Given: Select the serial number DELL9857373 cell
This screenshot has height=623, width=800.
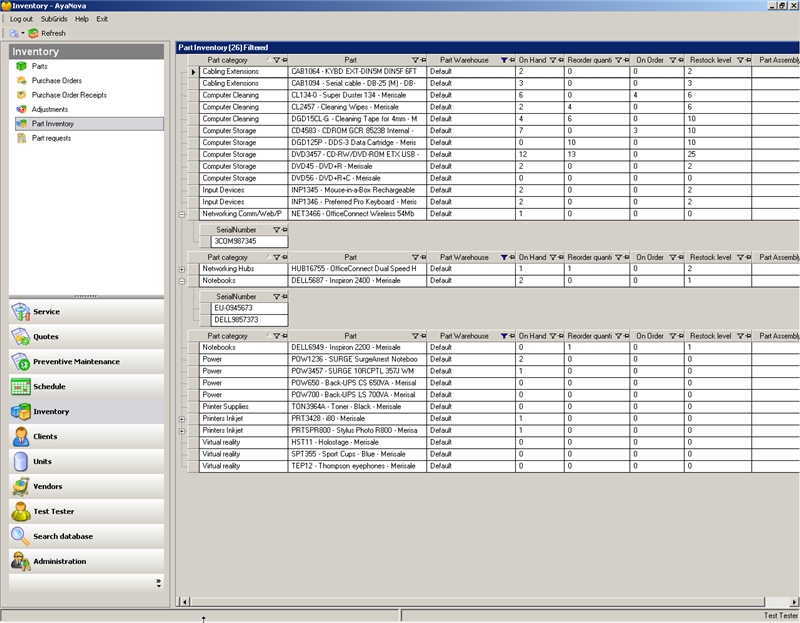Looking at the screenshot, I should coord(249,320).
